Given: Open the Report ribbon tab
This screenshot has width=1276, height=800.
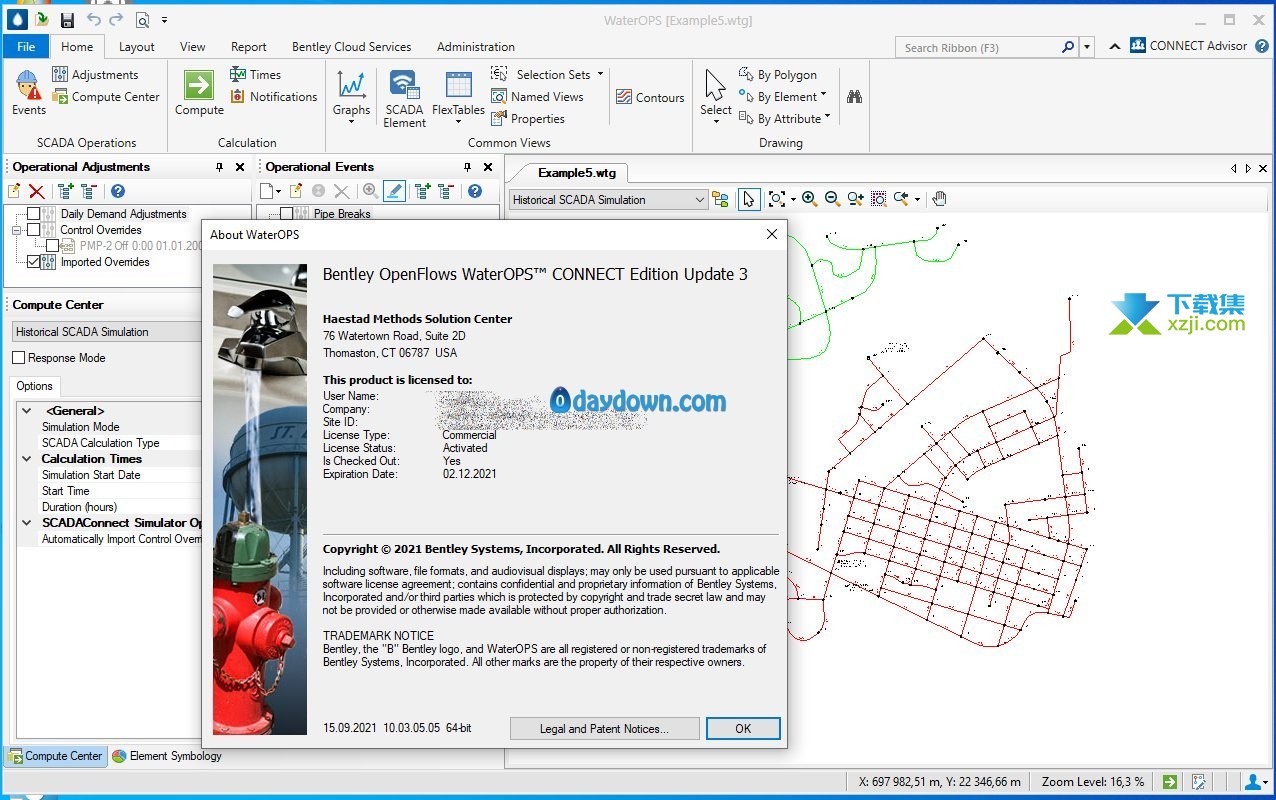Looking at the screenshot, I should (248, 47).
